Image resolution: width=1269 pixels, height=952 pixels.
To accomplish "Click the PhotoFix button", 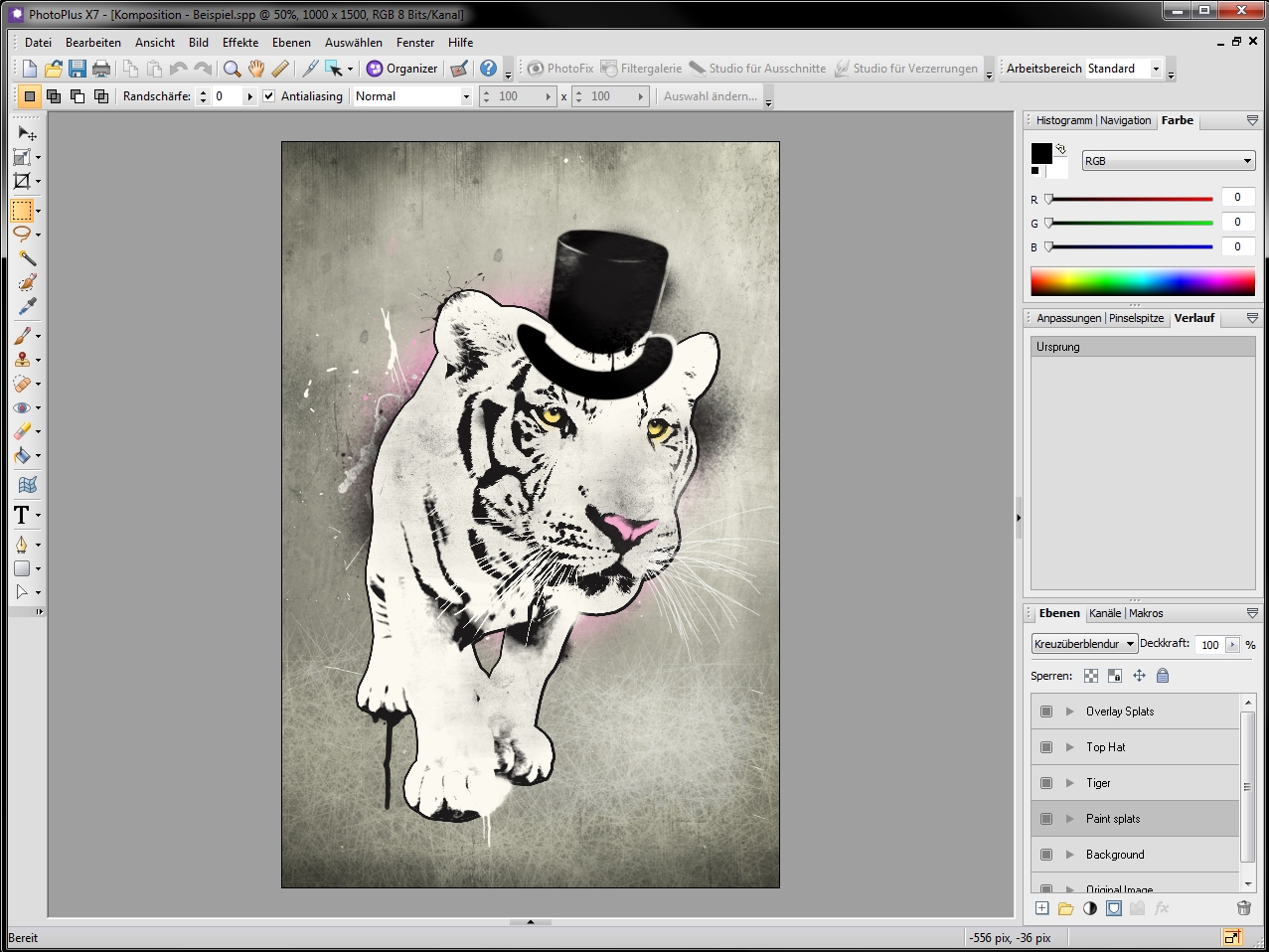I will click(560, 69).
